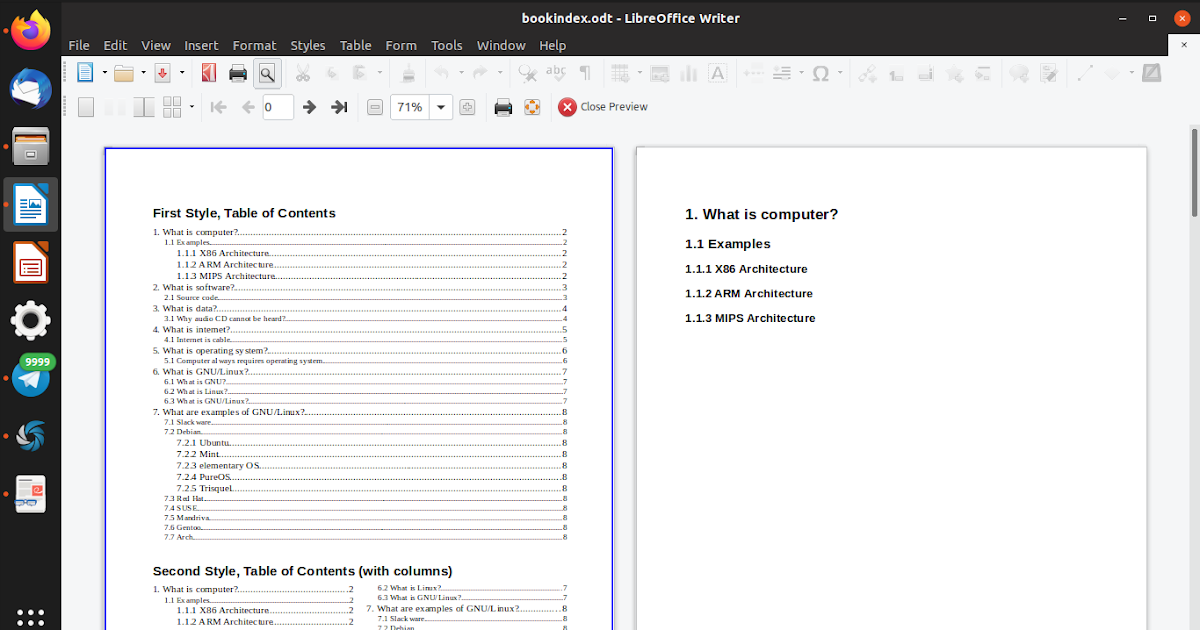This screenshot has width=1200, height=630.
Task: Activate the Clone Formatting tool
Action: coord(410,73)
